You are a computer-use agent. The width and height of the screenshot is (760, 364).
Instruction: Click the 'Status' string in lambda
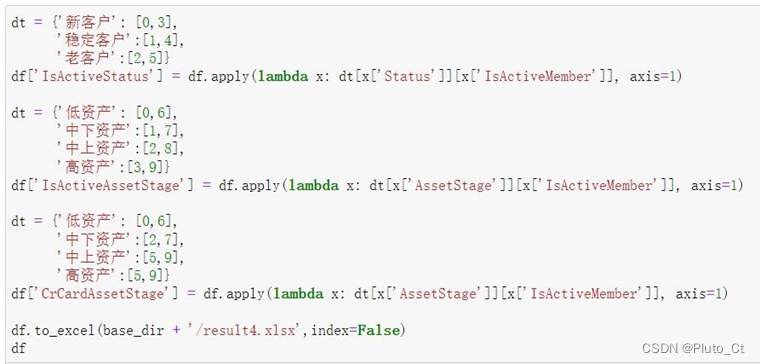coord(405,77)
